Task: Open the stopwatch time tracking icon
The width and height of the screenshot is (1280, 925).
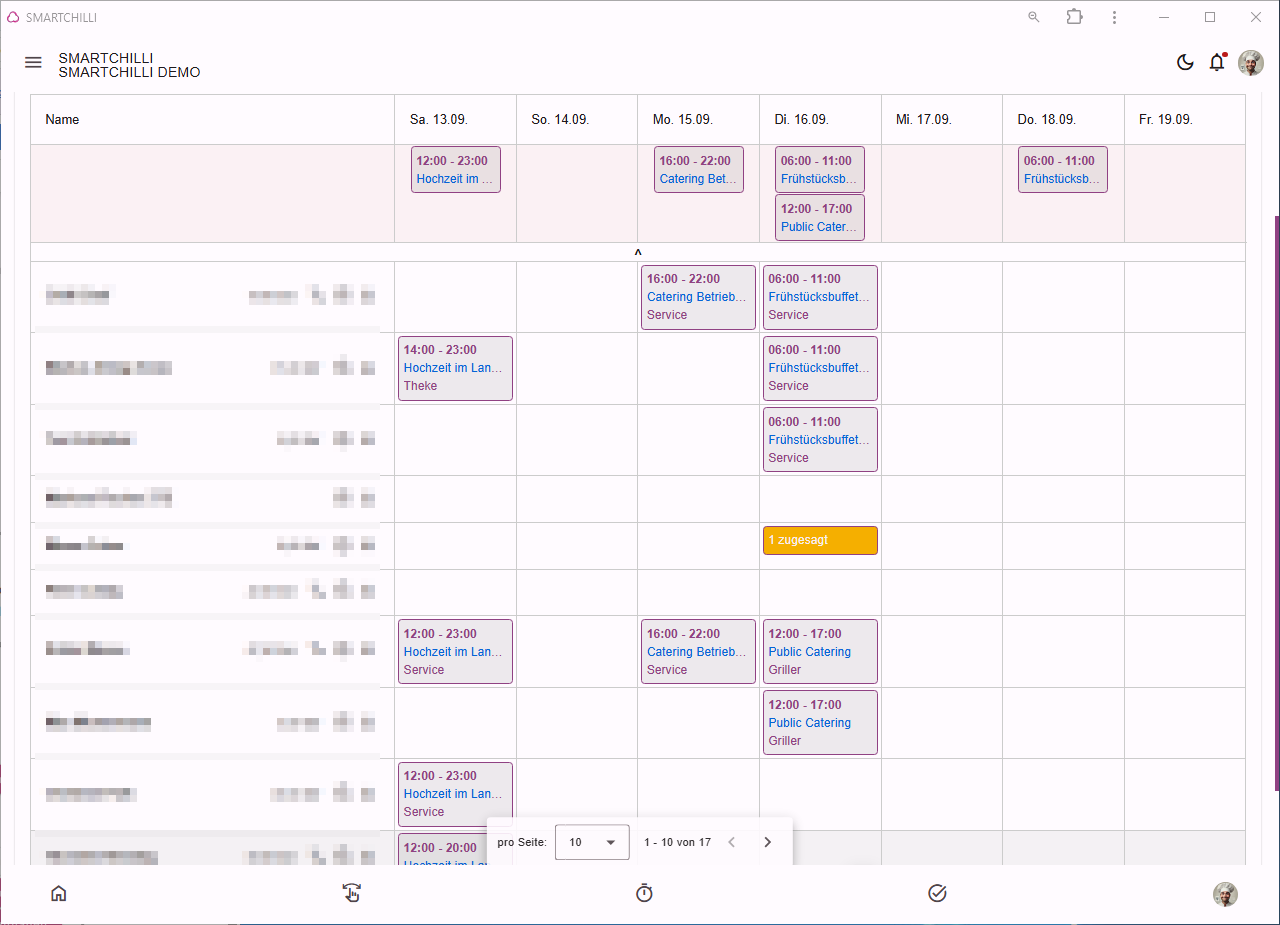Action: click(644, 893)
